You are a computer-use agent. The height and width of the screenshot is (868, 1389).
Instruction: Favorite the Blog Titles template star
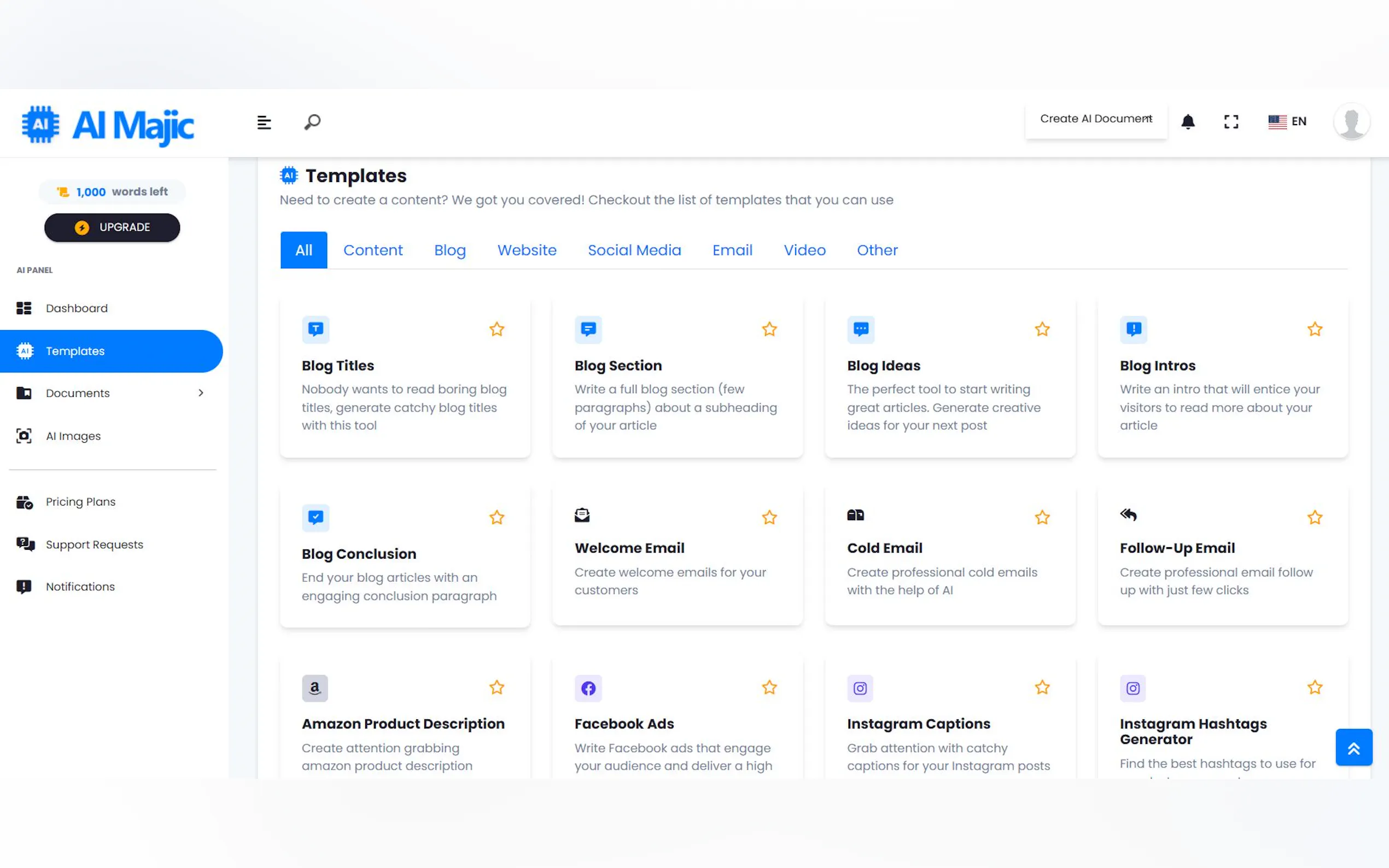tap(497, 330)
